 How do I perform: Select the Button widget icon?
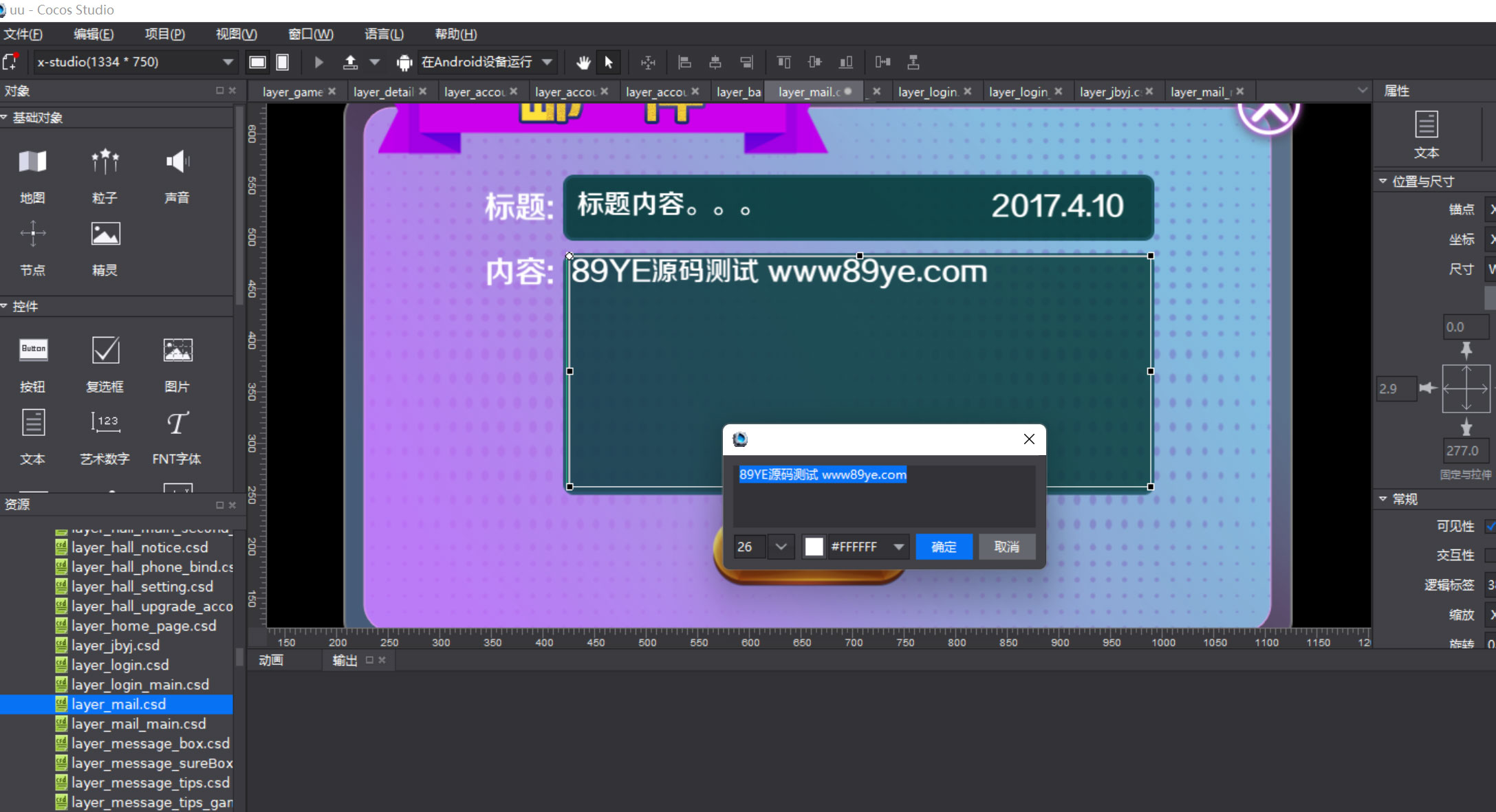(x=33, y=350)
